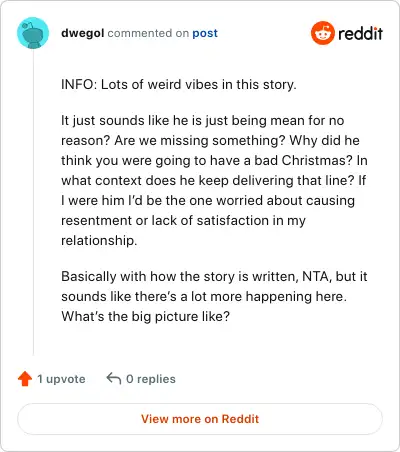Click the word "Christmas?" in the comment
This screenshot has height=452, width=400.
tap(317, 160)
